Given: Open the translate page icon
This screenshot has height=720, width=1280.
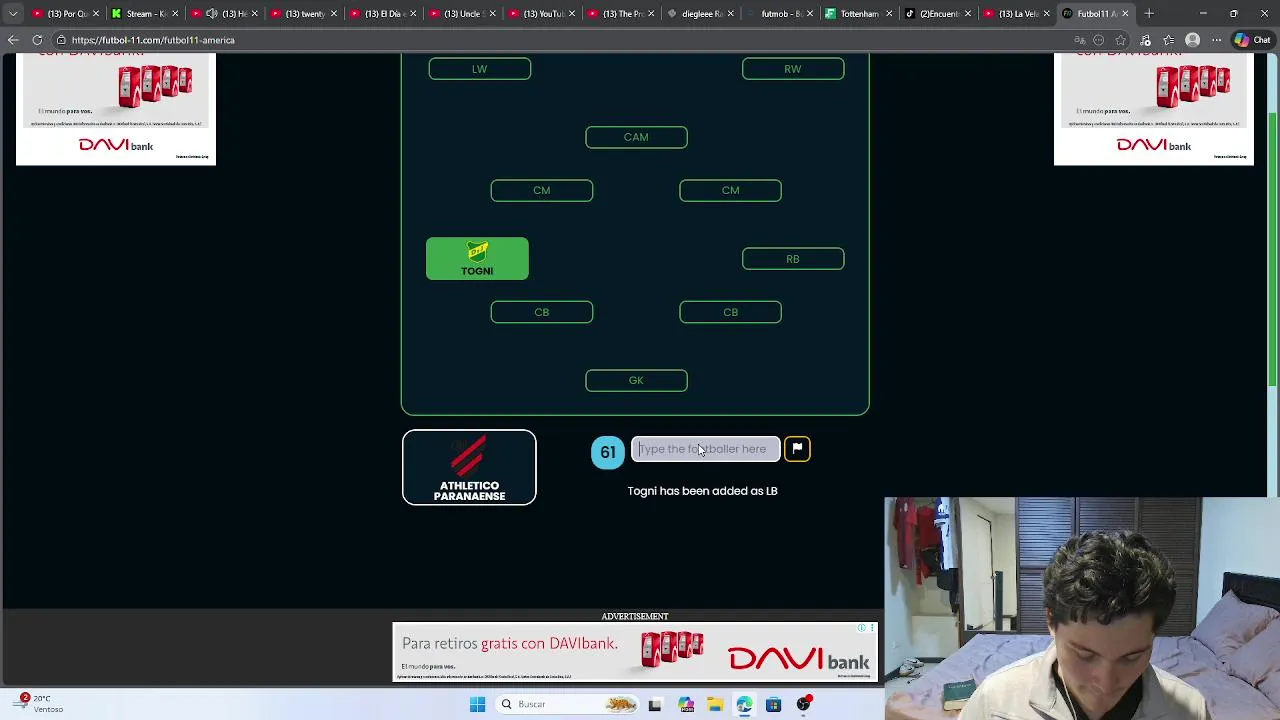Looking at the screenshot, I should [x=1080, y=40].
